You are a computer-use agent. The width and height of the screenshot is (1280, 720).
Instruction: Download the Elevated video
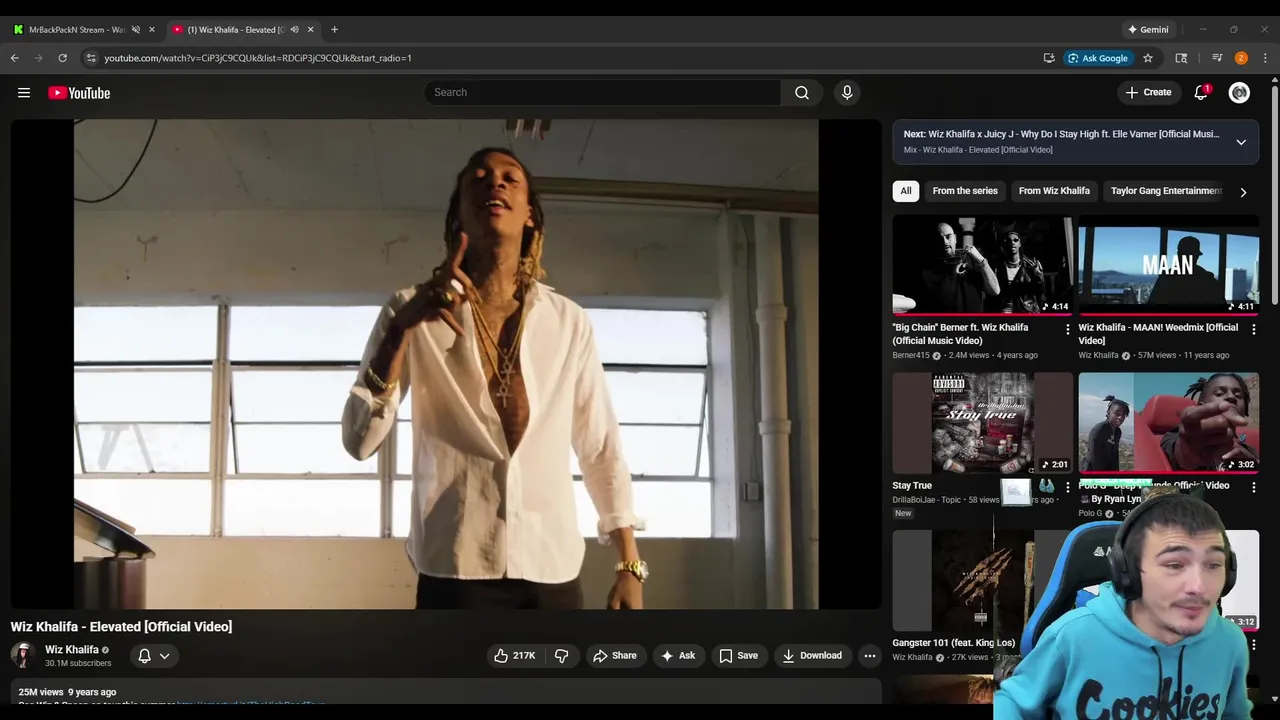click(x=811, y=655)
